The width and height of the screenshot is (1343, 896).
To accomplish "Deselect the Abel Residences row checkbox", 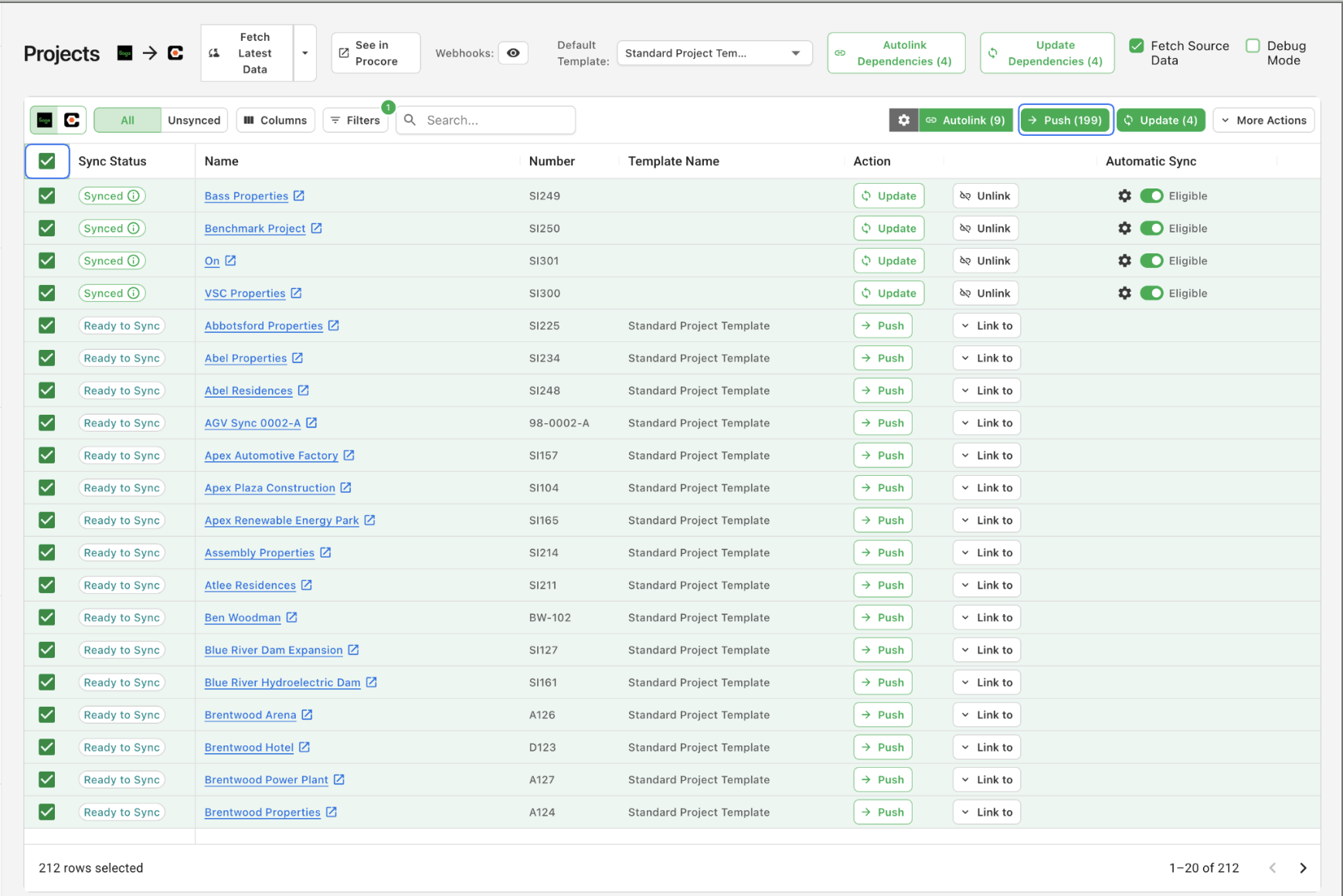I will coord(47,391).
